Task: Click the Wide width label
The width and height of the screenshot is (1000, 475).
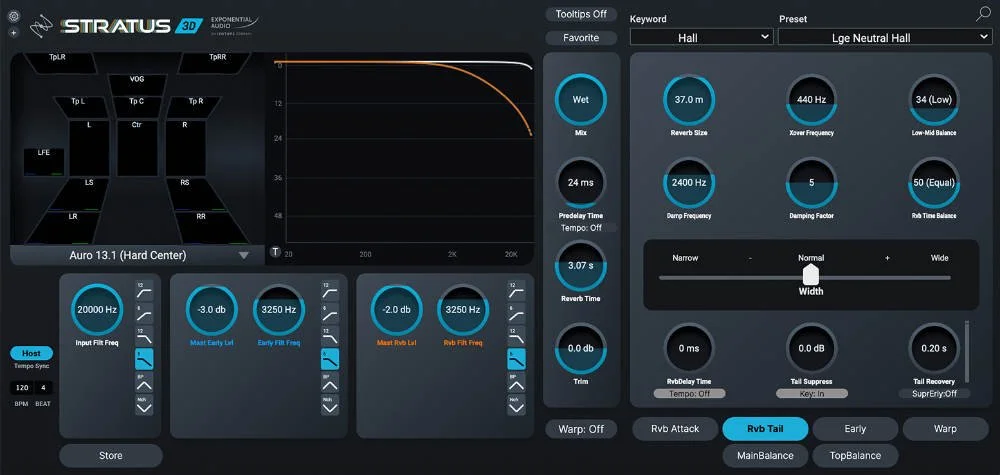Action: (939, 258)
